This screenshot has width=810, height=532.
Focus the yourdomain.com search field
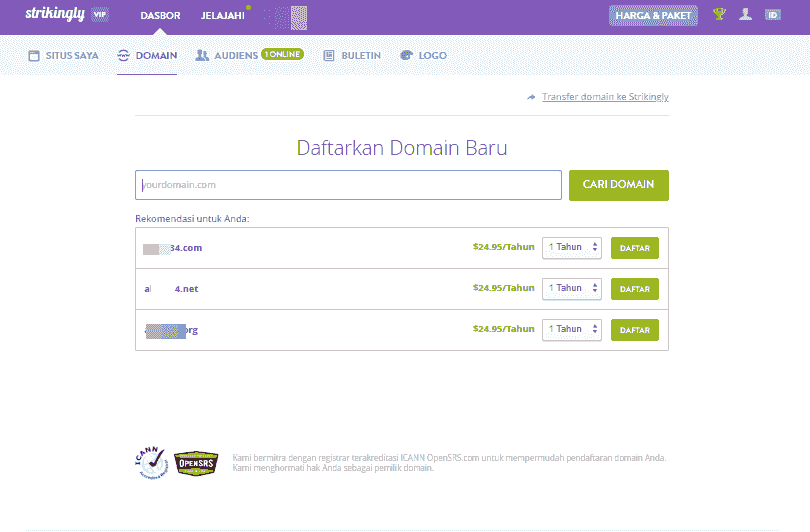click(x=348, y=185)
